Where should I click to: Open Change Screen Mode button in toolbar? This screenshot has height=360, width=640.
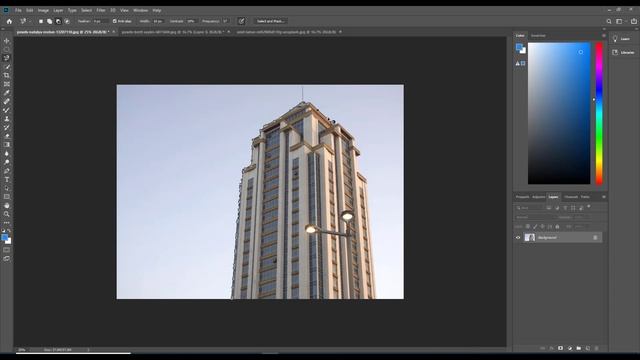7,259
